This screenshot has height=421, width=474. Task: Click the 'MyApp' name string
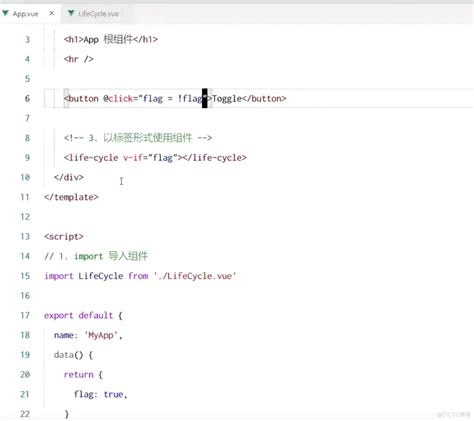coord(102,335)
